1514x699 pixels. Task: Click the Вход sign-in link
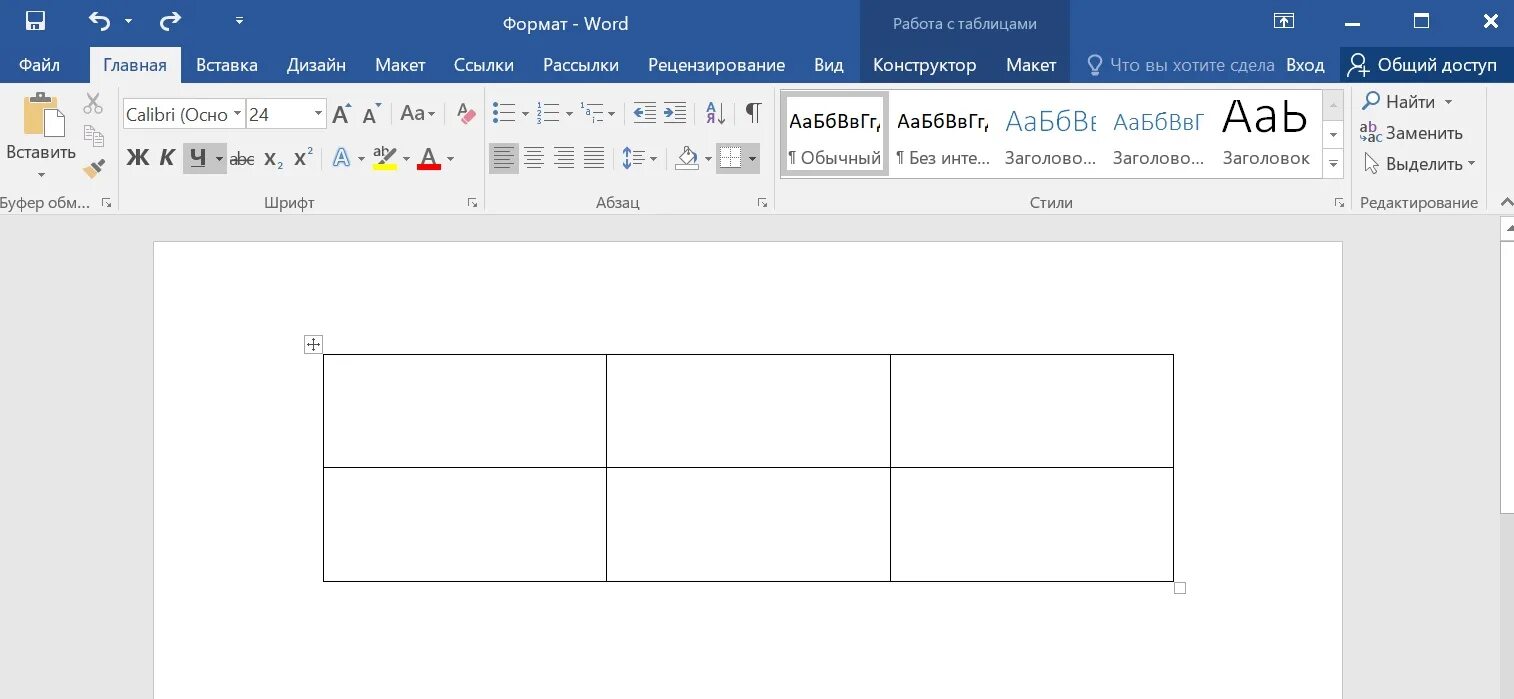(1305, 65)
